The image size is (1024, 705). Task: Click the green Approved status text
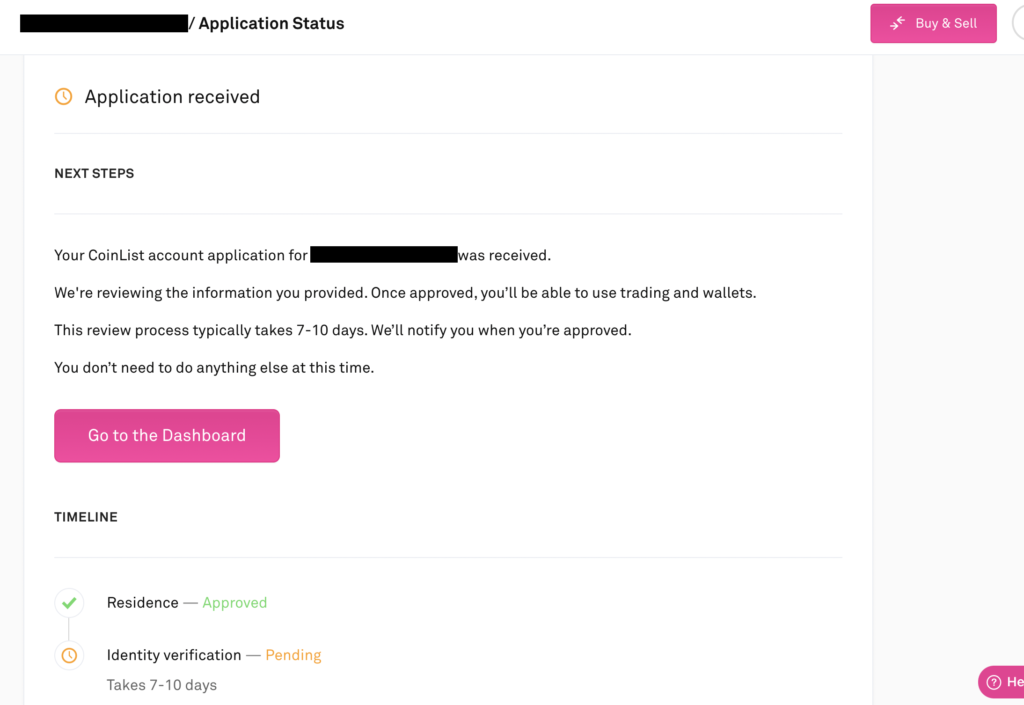pos(235,603)
